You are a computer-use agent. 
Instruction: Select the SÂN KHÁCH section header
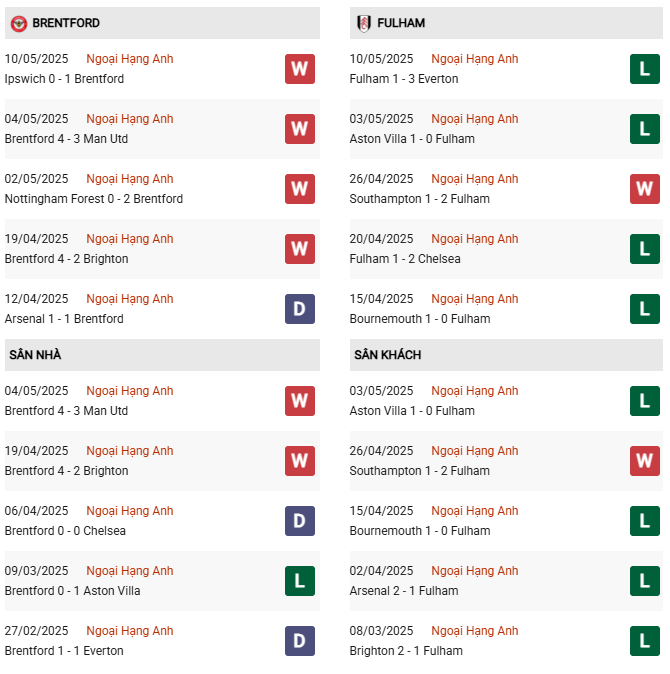click(506, 355)
